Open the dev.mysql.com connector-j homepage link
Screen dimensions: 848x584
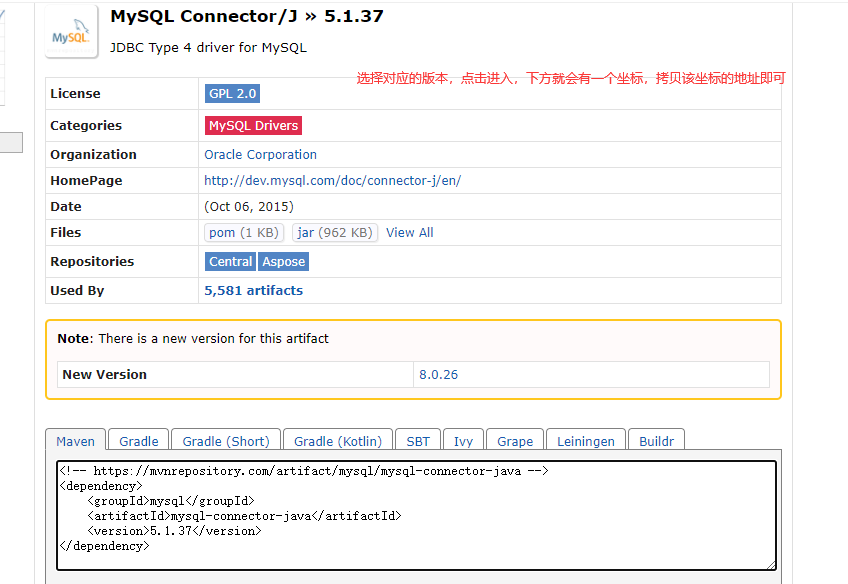333,181
